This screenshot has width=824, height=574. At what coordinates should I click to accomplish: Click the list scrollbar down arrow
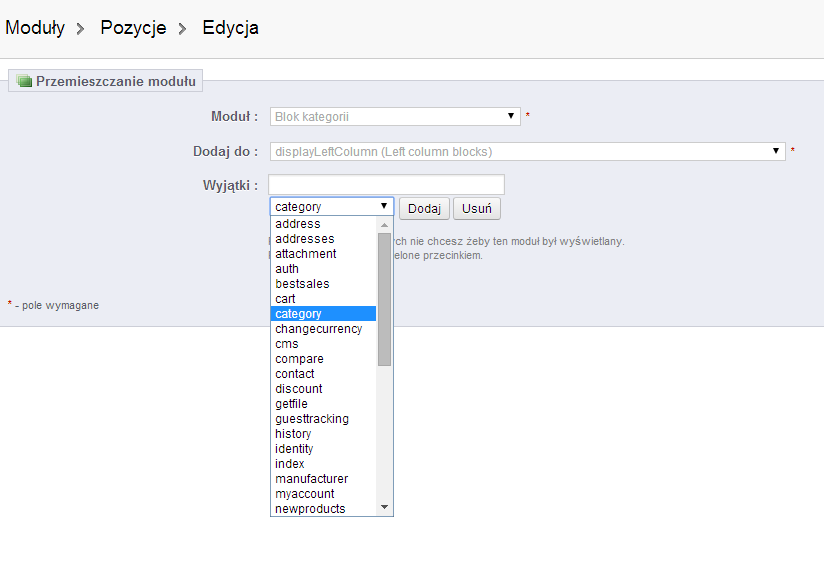pos(385,507)
